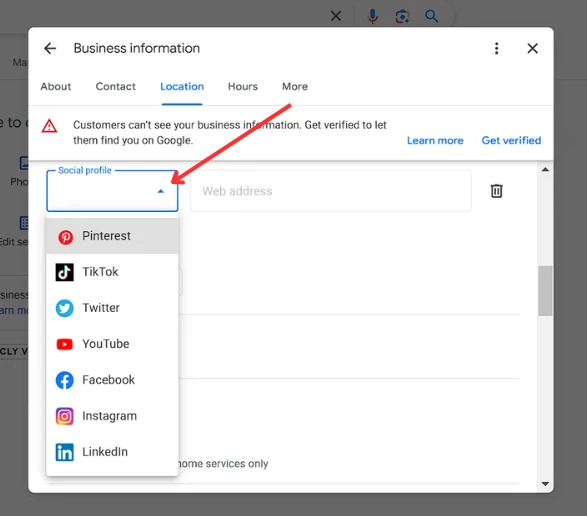Click the dialog's vertical scrollbar thumb
The height and width of the screenshot is (516, 587).
tap(545, 291)
